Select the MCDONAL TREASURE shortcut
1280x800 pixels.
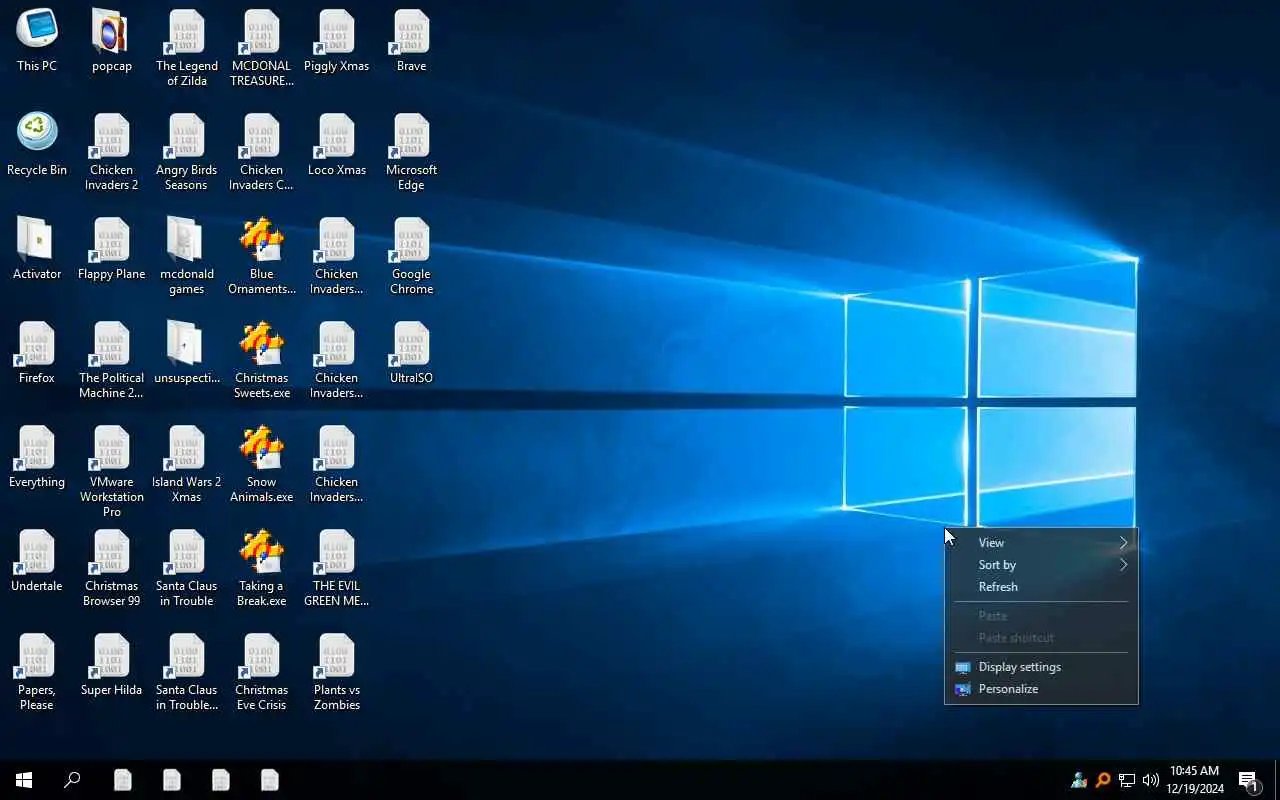click(x=262, y=48)
